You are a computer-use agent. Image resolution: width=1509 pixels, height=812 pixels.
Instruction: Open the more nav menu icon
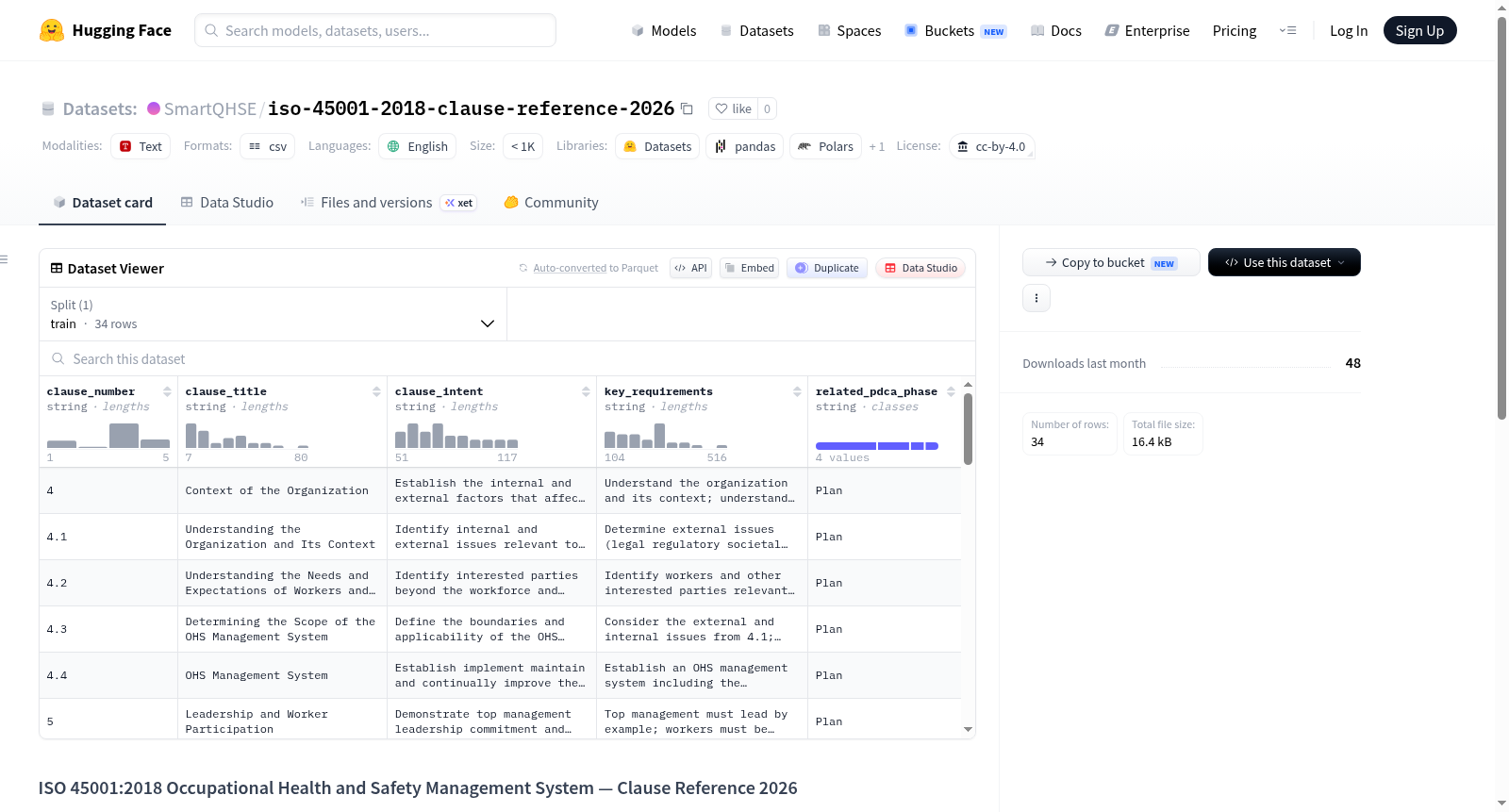coord(1287,30)
